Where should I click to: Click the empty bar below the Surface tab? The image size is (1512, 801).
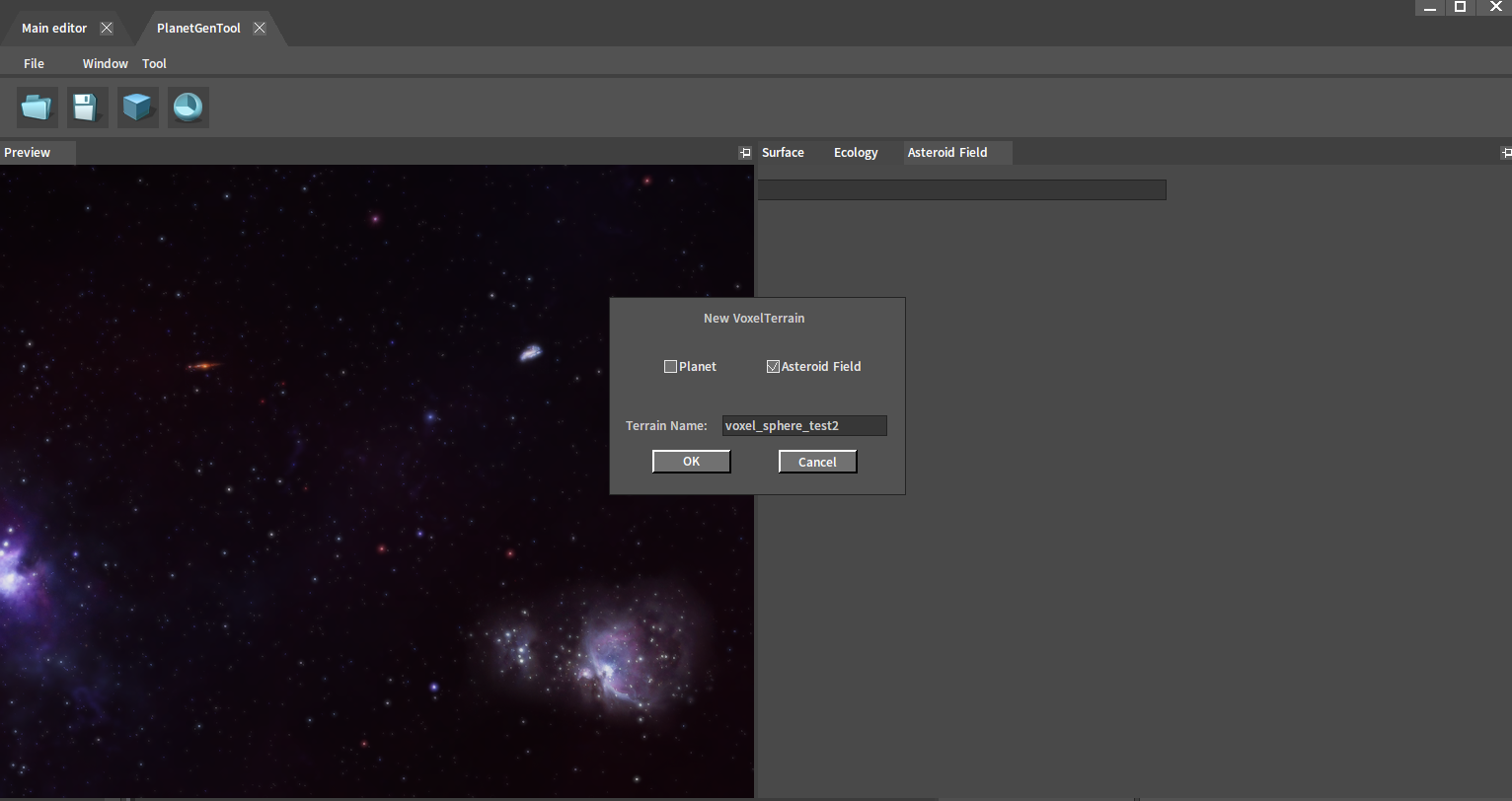pos(961,190)
